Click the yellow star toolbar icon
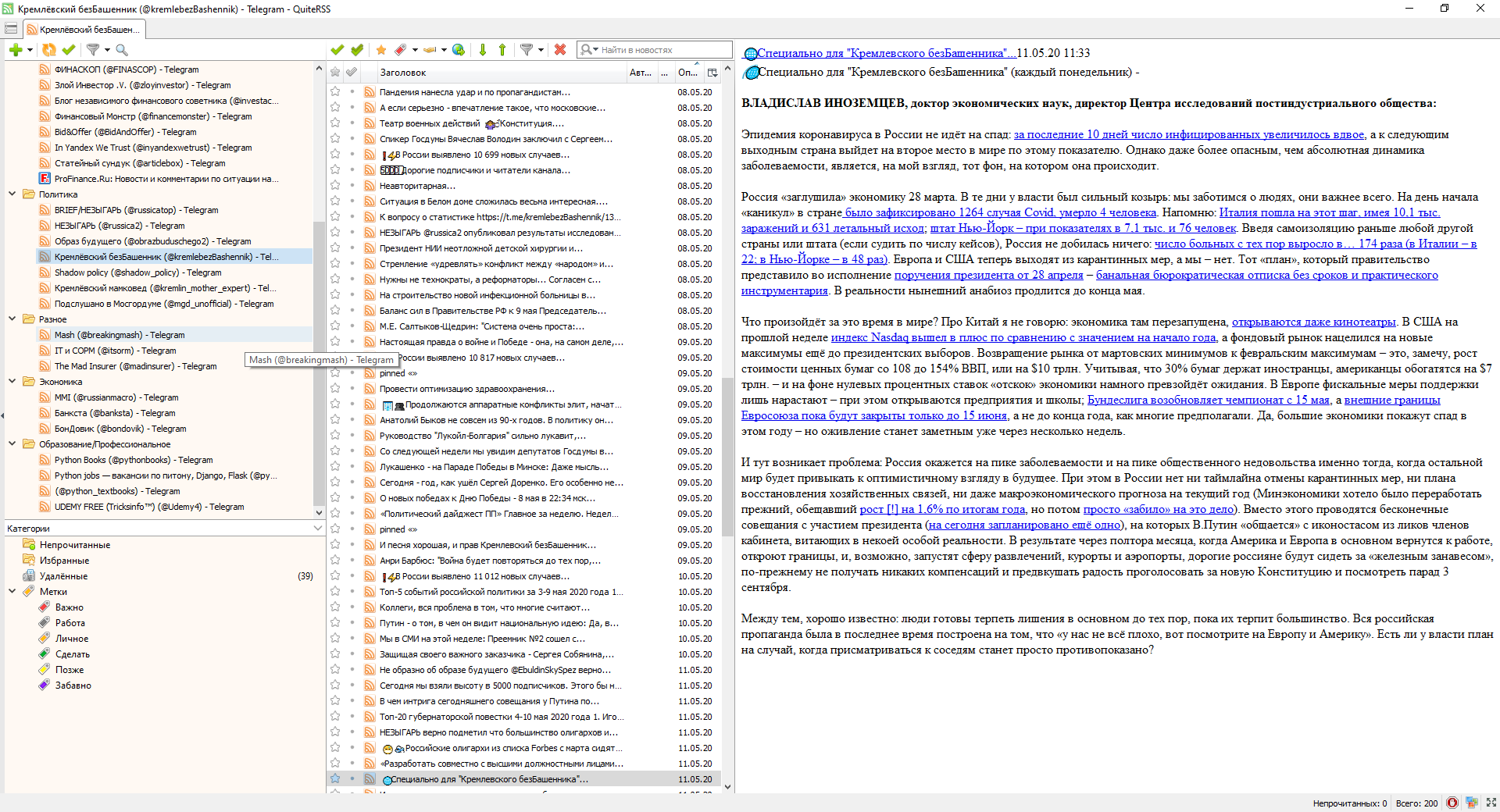Image resolution: width=1500 pixels, height=812 pixels. (381, 50)
